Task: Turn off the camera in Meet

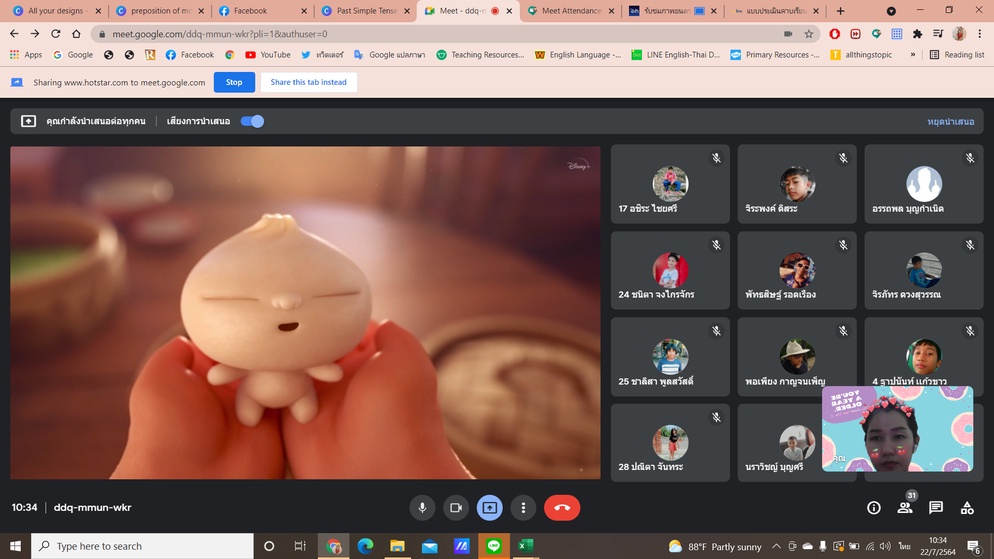Action: (x=456, y=508)
